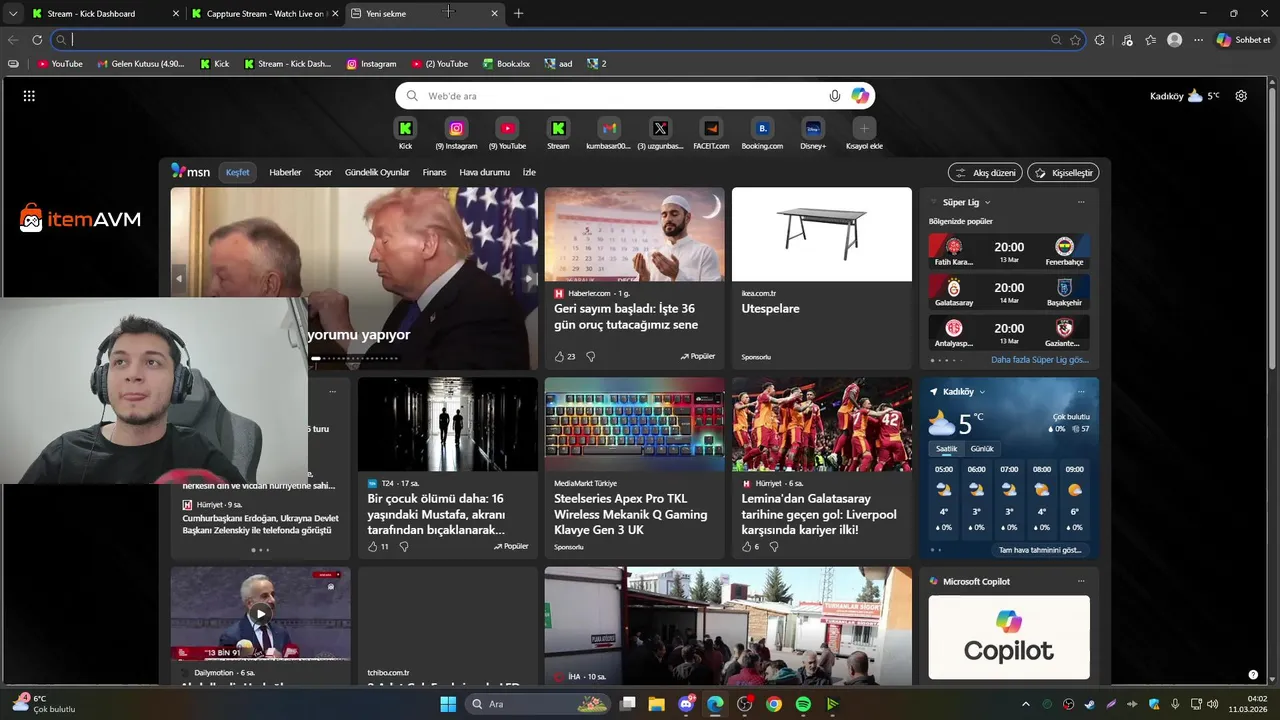Go to next slide in Trump carousel
The height and width of the screenshot is (720, 1280).
point(530,279)
